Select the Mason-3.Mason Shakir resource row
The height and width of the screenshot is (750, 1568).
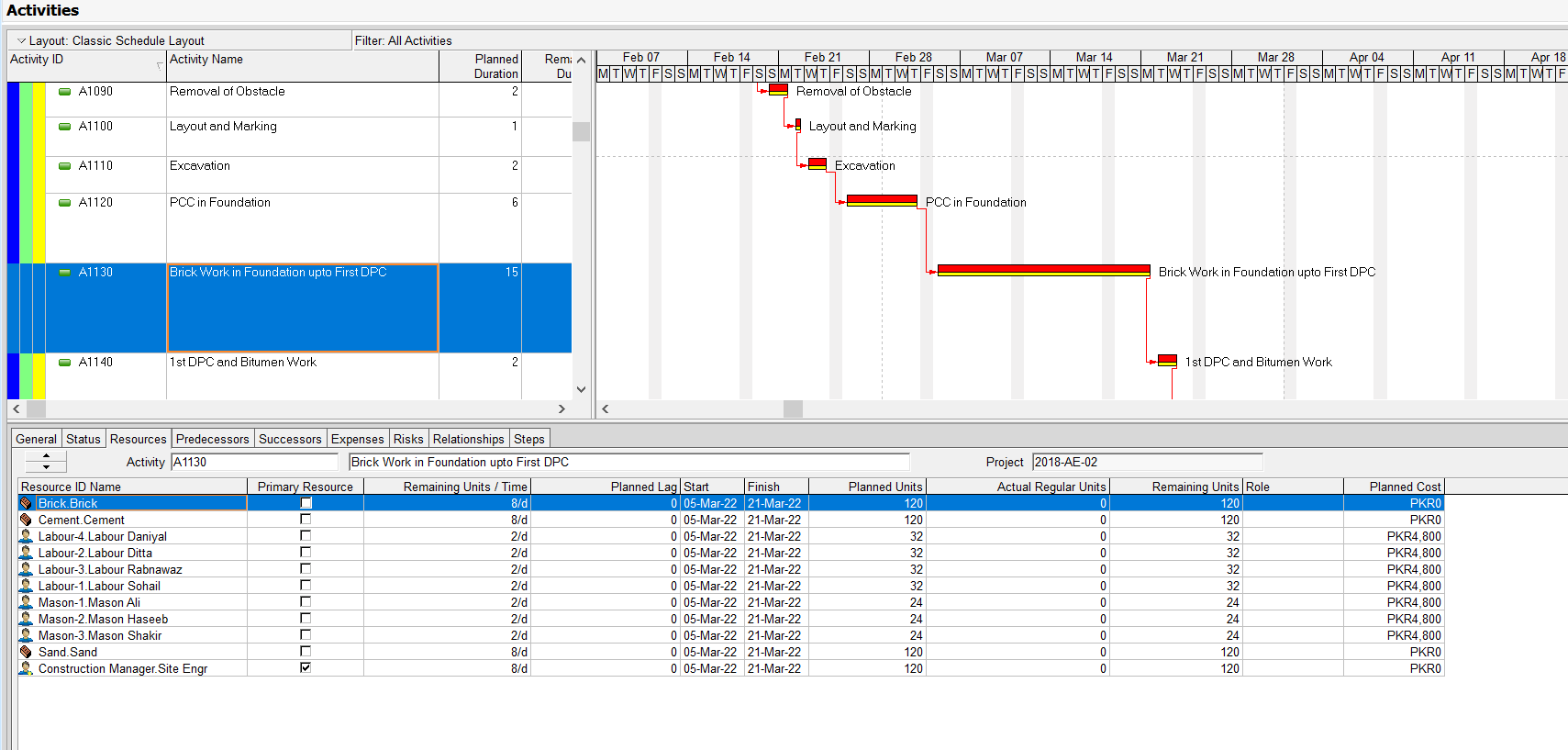[x=731, y=635]
